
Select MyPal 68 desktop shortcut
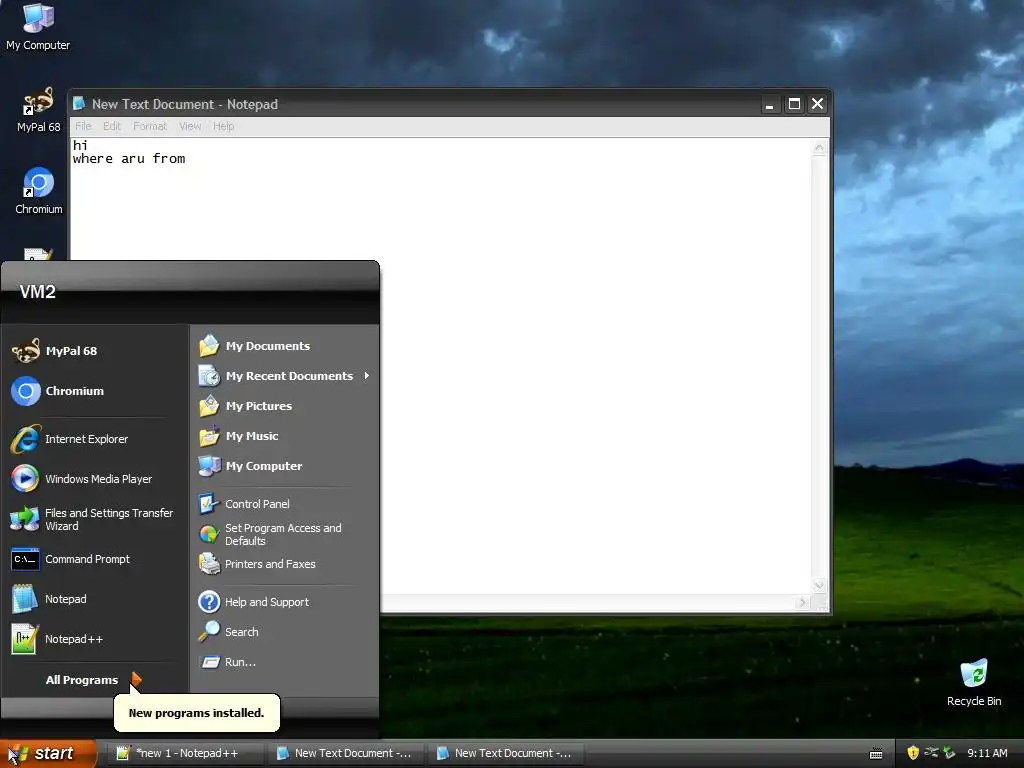(38, 110)
